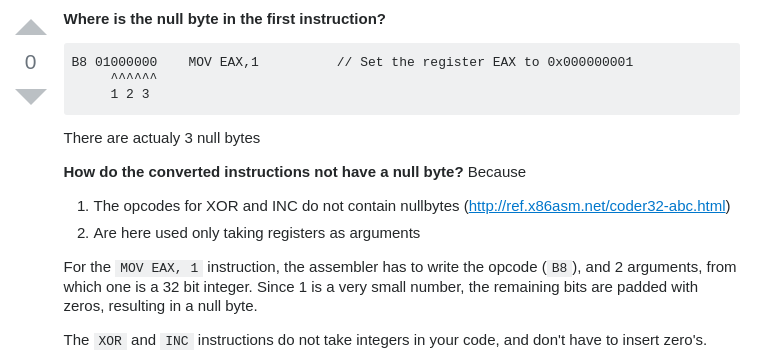Click the inline XOR code snippet
Screen dimensions: 757x360
[x=110, y=341]
